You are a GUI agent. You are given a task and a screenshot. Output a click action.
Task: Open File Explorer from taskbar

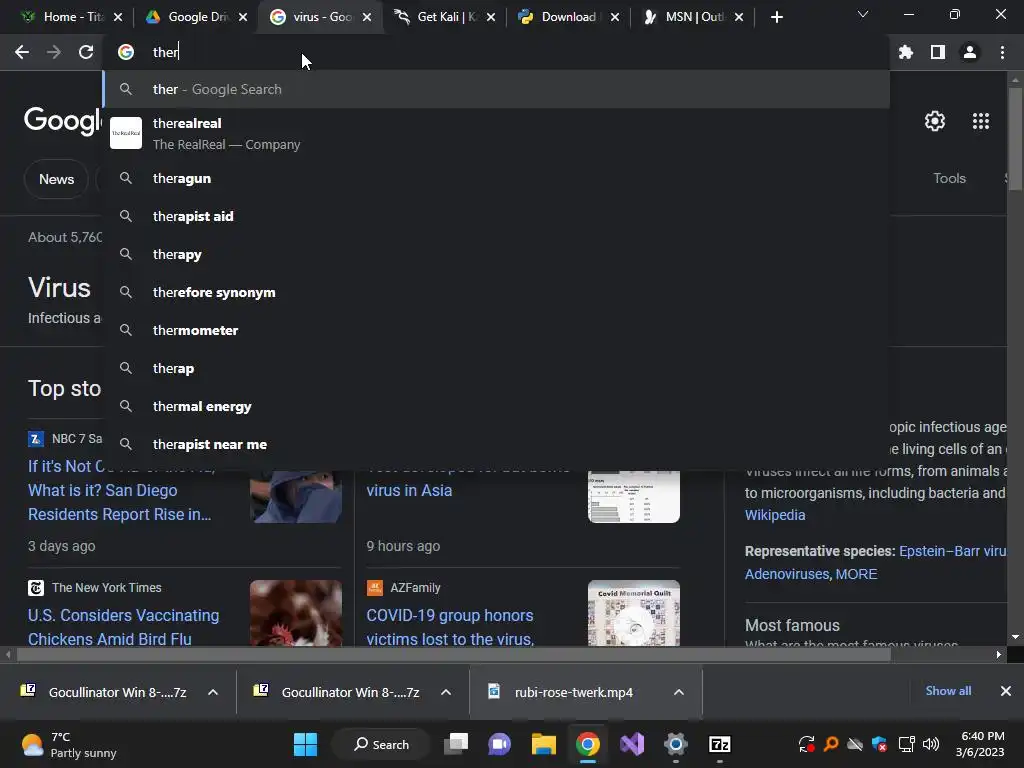(x=543, y=744)
